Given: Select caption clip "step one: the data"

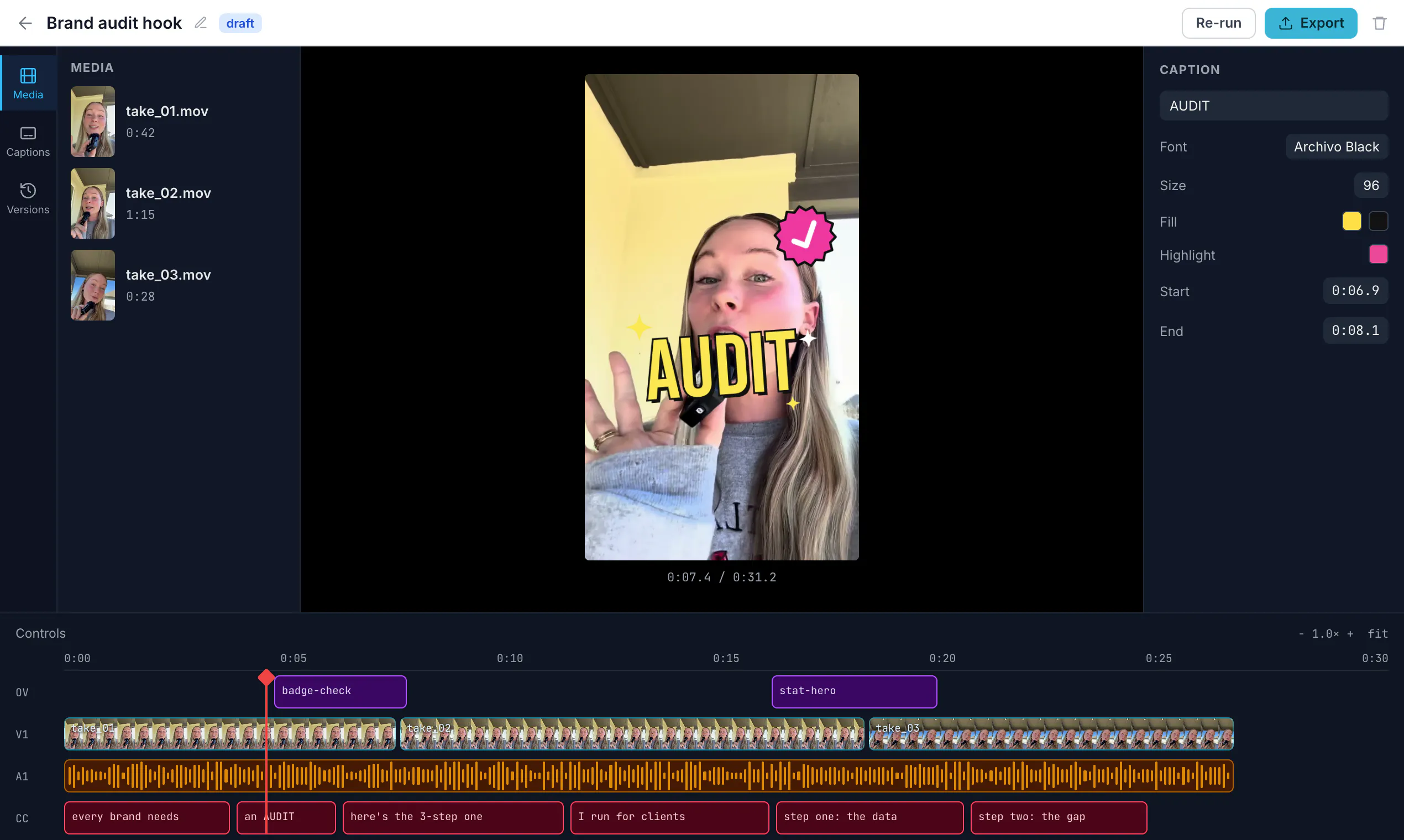Looking at the screenshot, I should tap(869, 818).
